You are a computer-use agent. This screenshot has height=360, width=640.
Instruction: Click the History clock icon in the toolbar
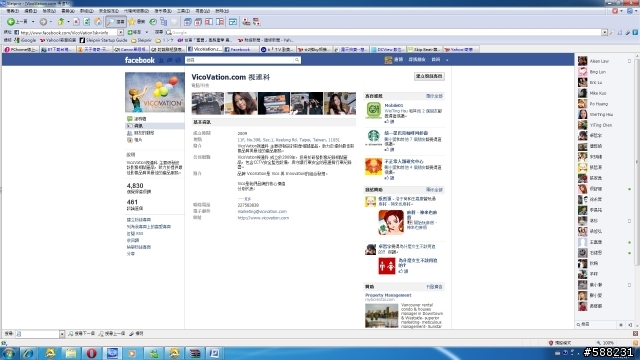(153, 22)
